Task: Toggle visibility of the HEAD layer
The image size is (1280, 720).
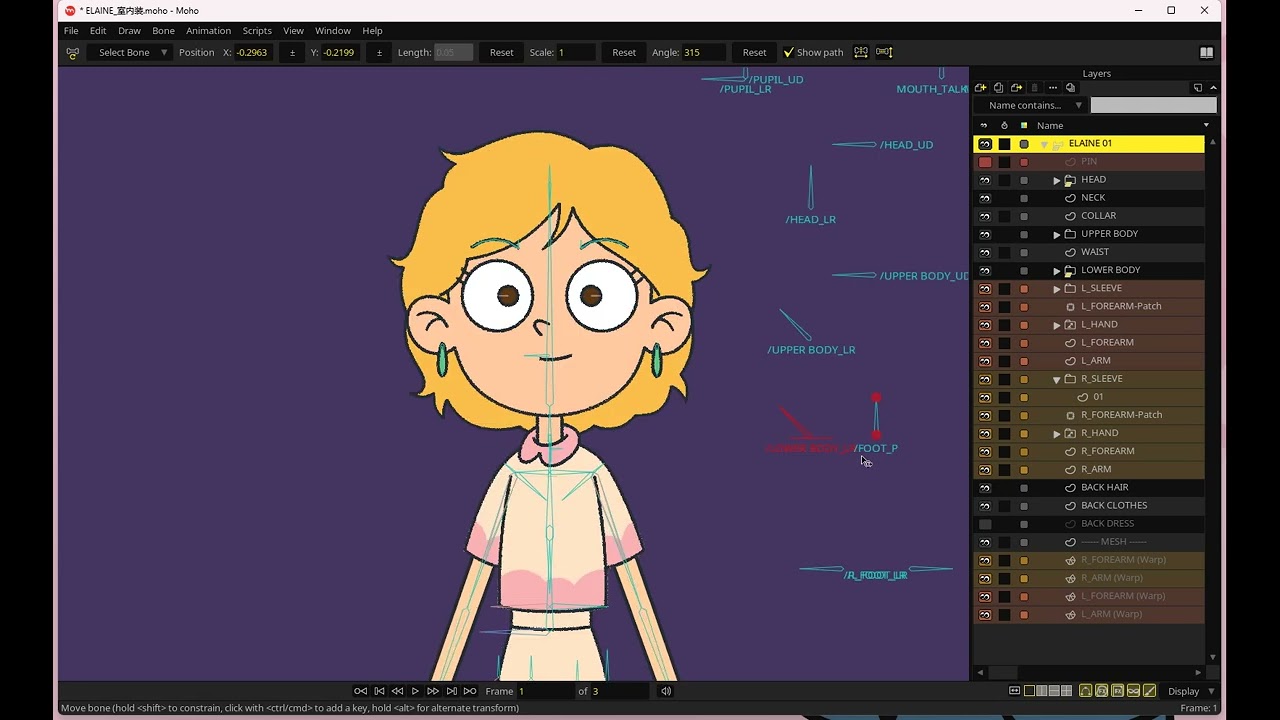Action: (985, 180)
